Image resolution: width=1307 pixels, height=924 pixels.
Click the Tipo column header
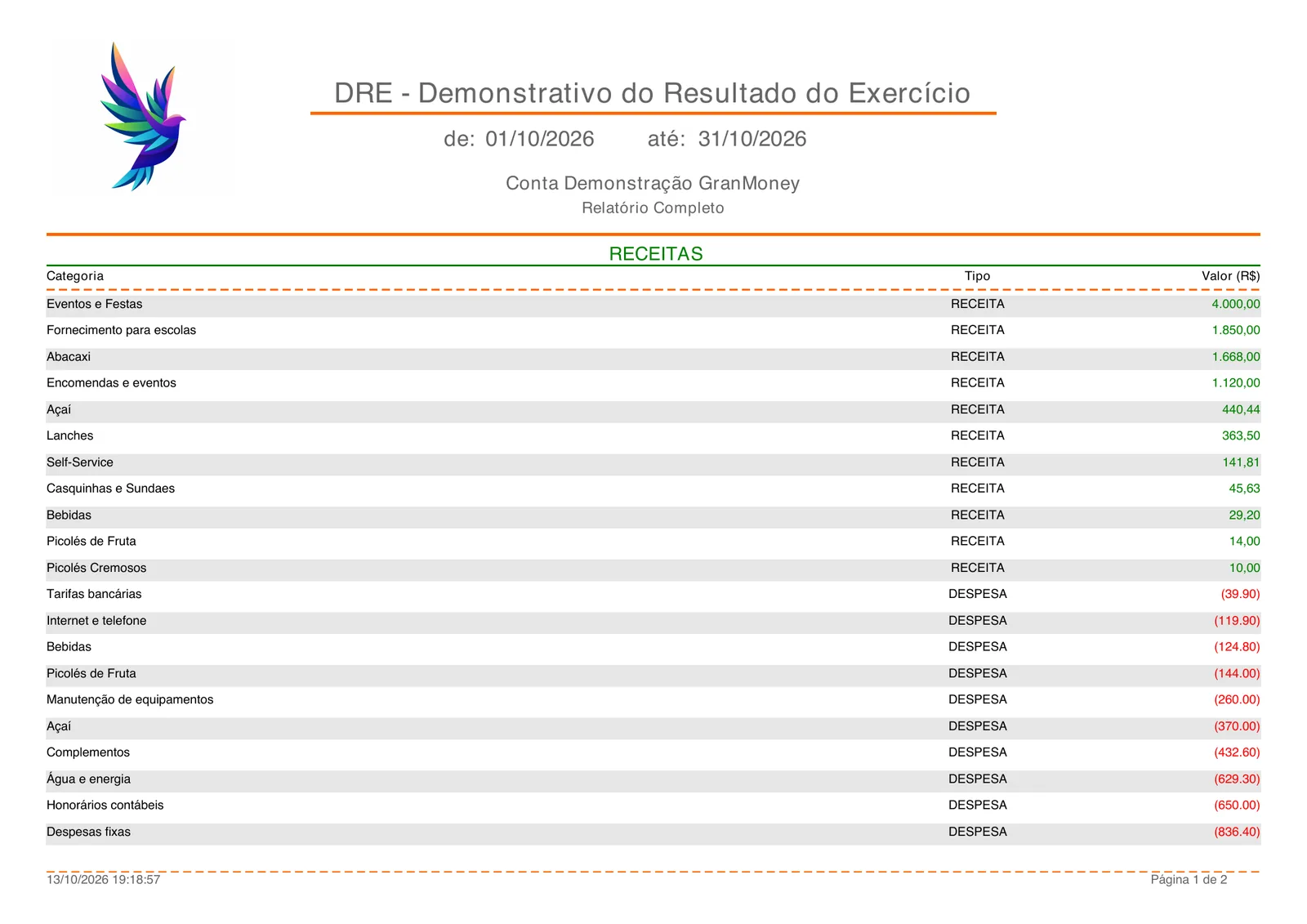tap(977, 276)
